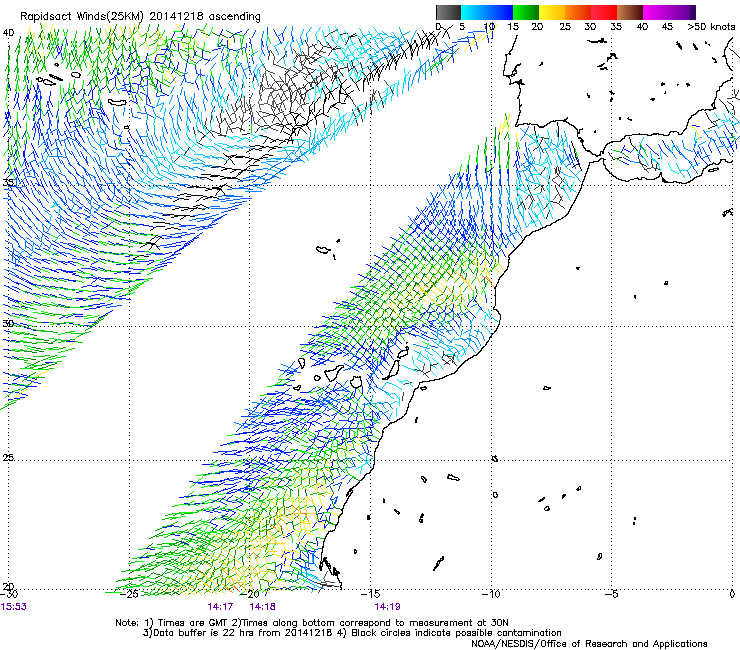Click the 'Rapidscat Winds(25KM) 20141218 ascending' title
The image size is (740, 650).
pyautogui.click(x=140, y=16)
